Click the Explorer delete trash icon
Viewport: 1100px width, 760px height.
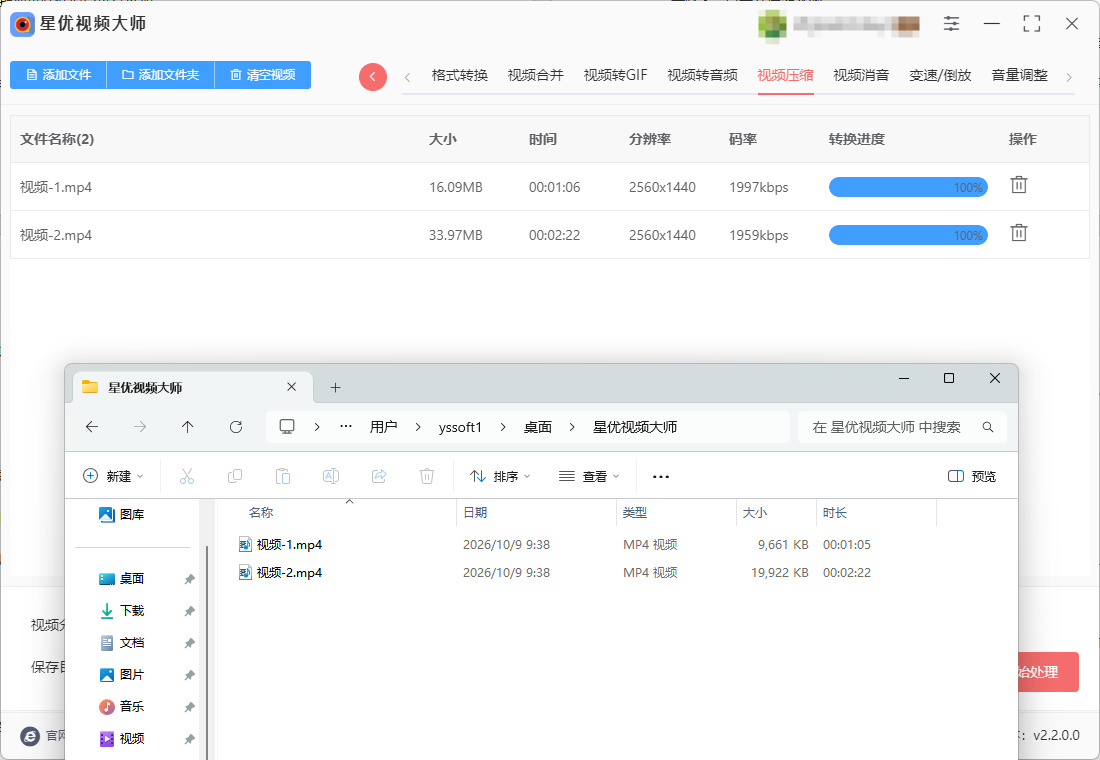coord(427,476)
